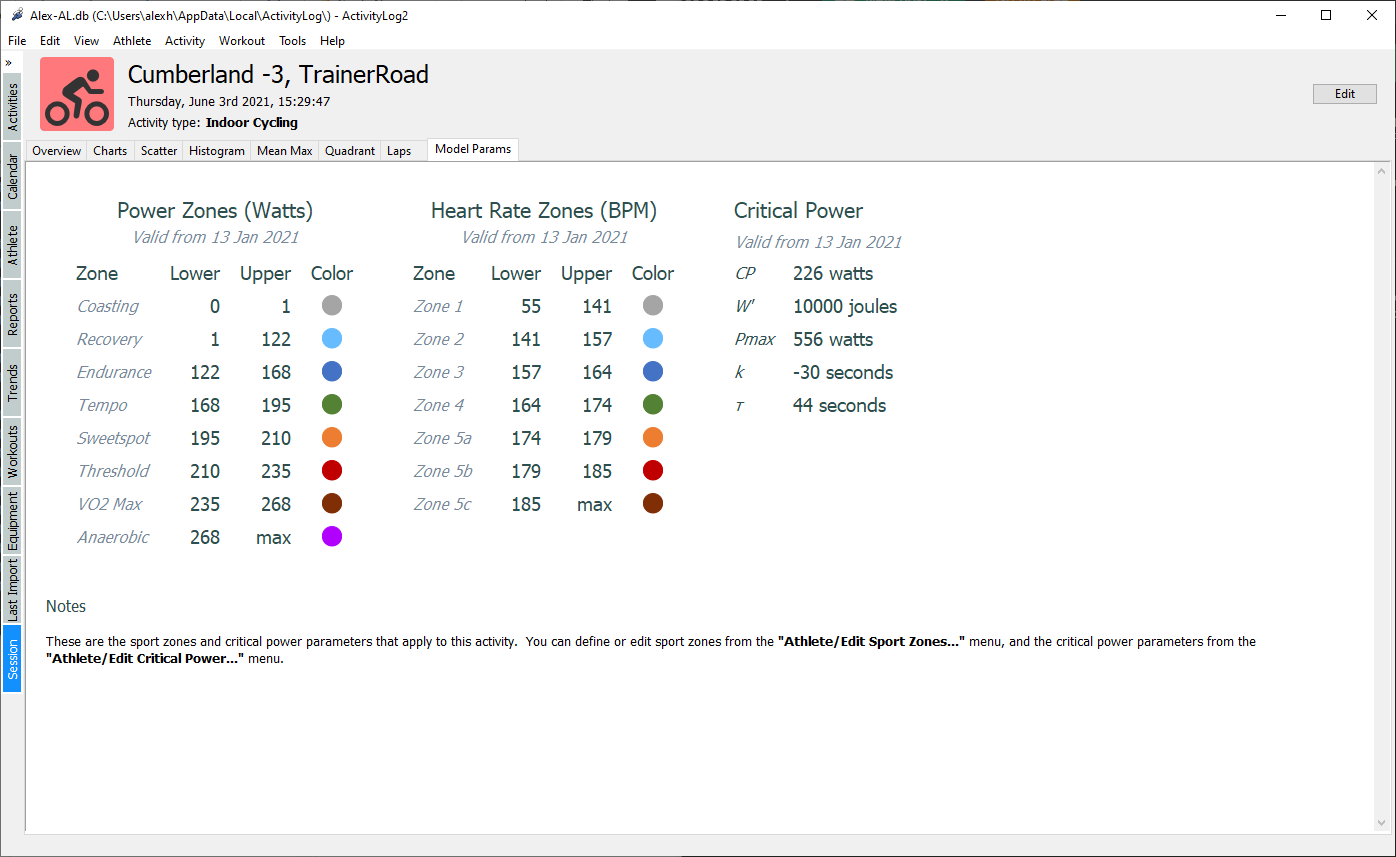1396x857 pixels.
Task: Click the activity title Cumberland -3, TrainerRoad
Action: pos(278,75)
